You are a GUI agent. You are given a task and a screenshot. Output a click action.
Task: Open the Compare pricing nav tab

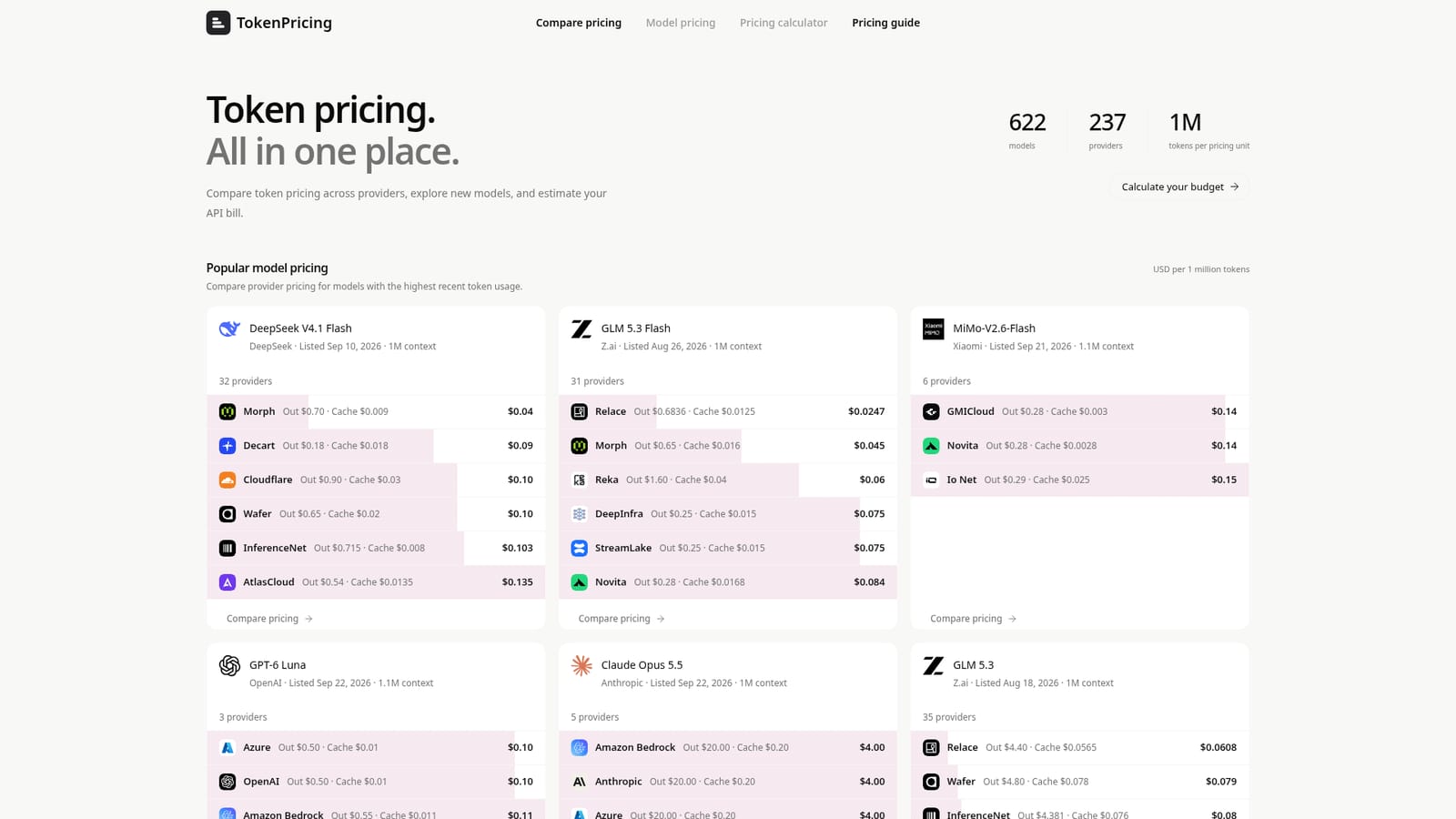pos(579,23)
